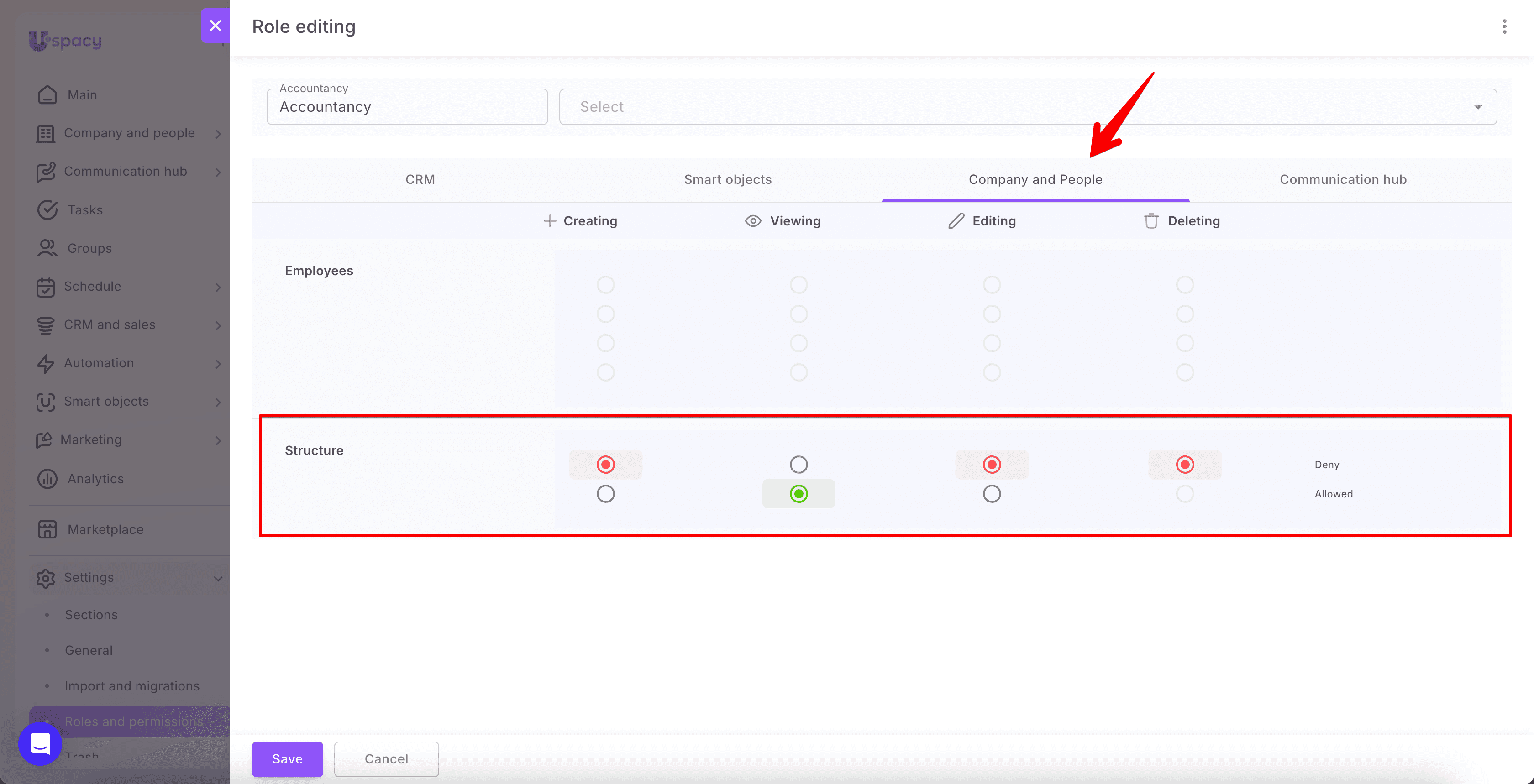Viewport: 1534px width, 784px height.
Task: Expand Communication hub submenu chevron
Action: pyautogui.click(x=219, y=172)
